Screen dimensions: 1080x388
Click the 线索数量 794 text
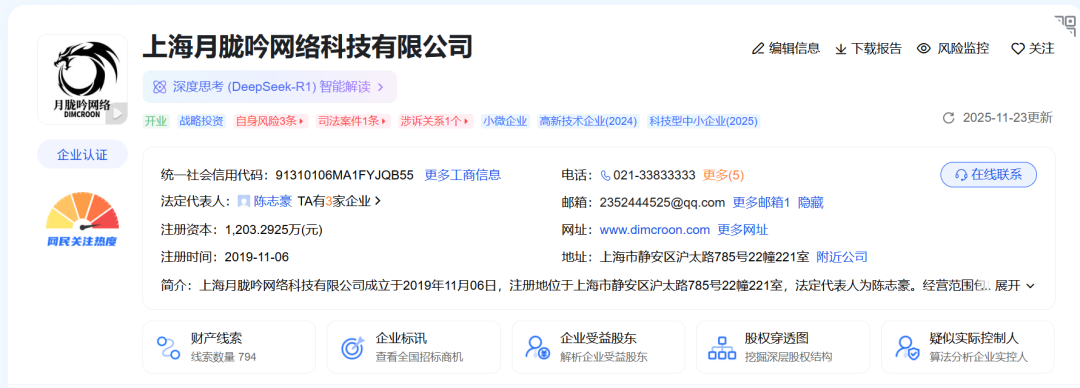click(224, 357)
